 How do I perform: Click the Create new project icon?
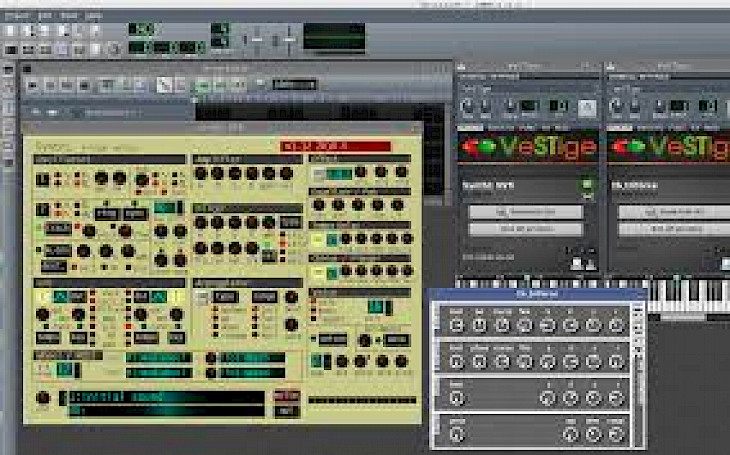click(x=10, y=31)
